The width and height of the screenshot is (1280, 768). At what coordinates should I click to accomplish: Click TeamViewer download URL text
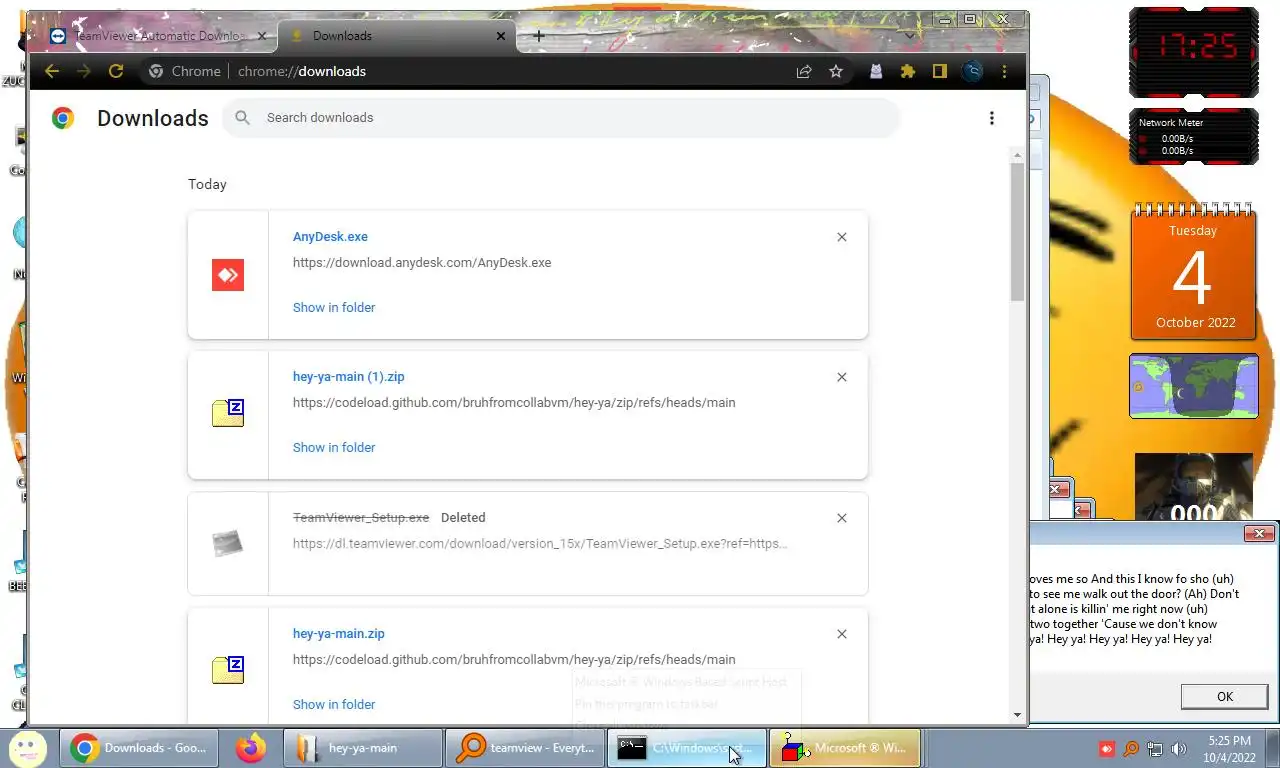540,544
